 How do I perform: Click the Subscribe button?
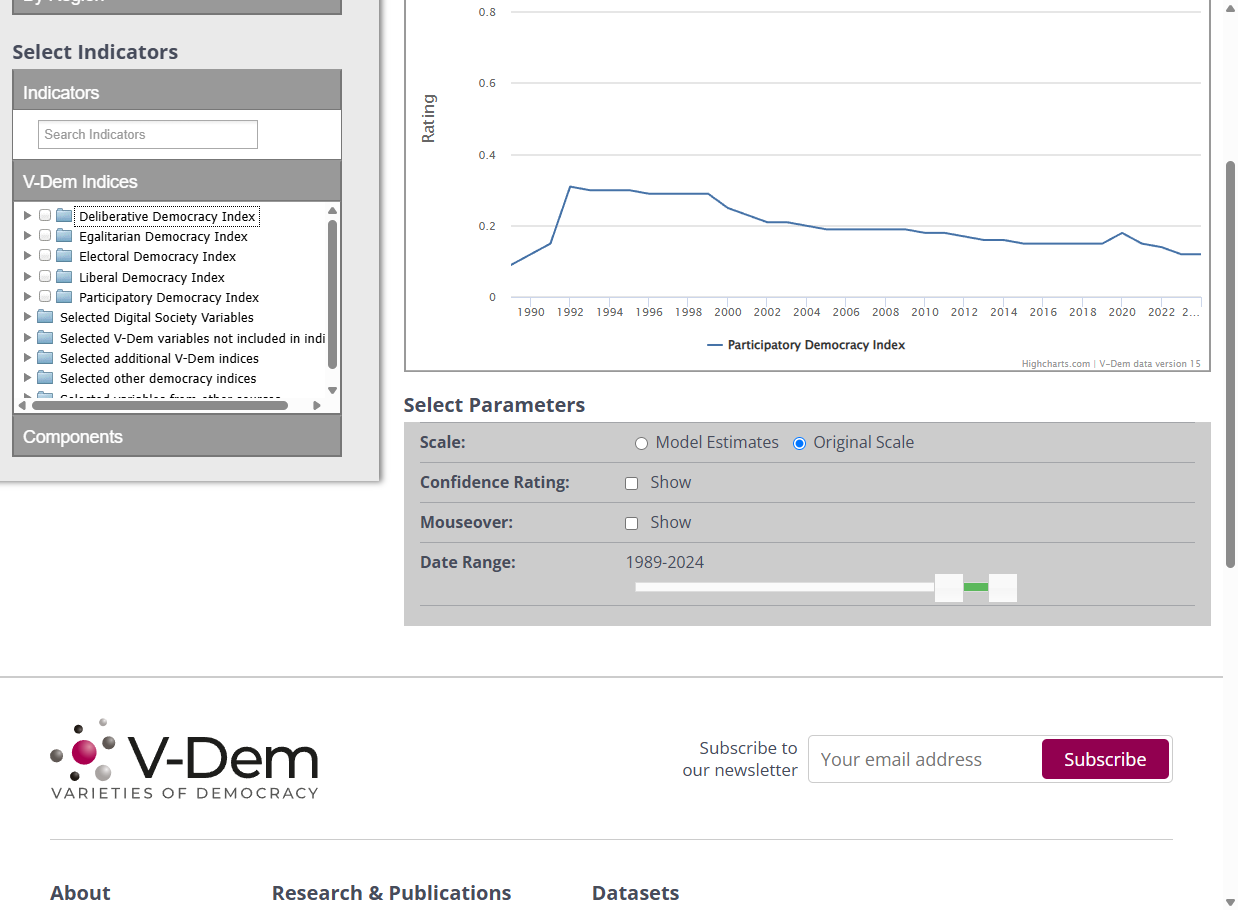coord(1105,759)
